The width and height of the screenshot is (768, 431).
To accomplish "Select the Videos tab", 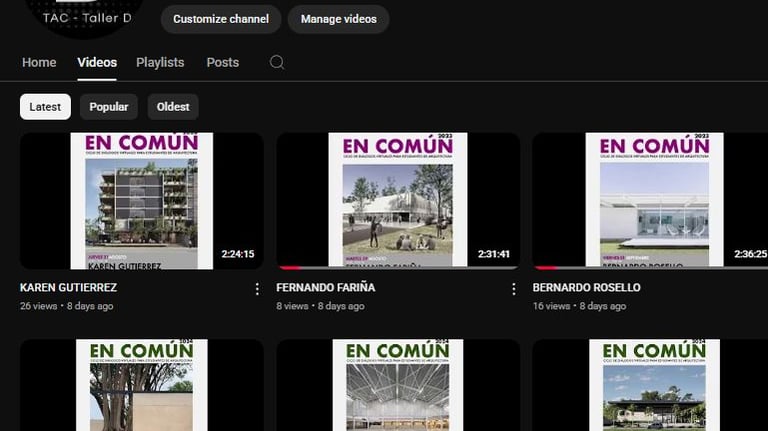I will click(x=97, y=63).
